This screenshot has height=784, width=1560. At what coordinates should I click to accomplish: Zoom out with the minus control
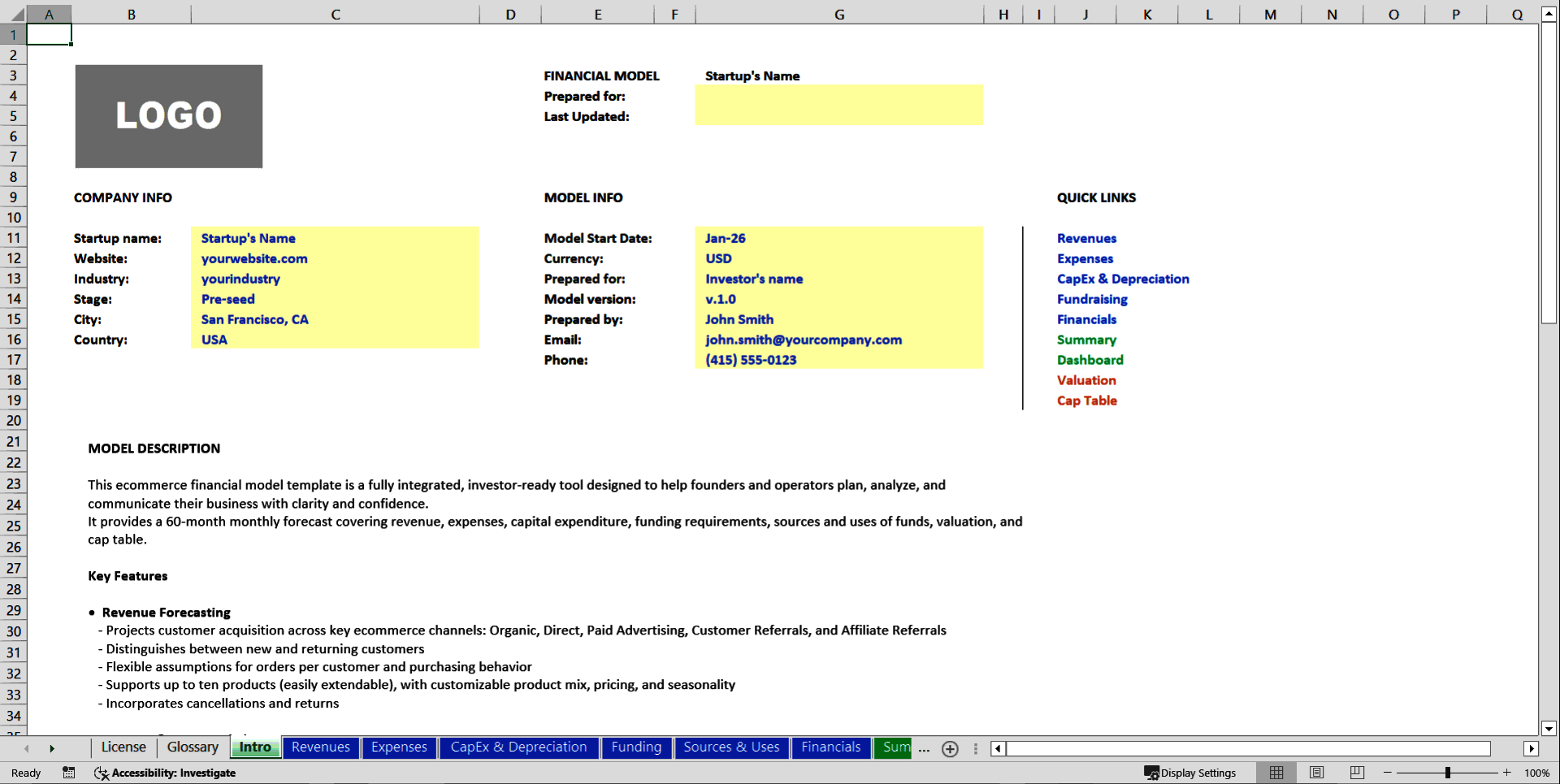1388,773
